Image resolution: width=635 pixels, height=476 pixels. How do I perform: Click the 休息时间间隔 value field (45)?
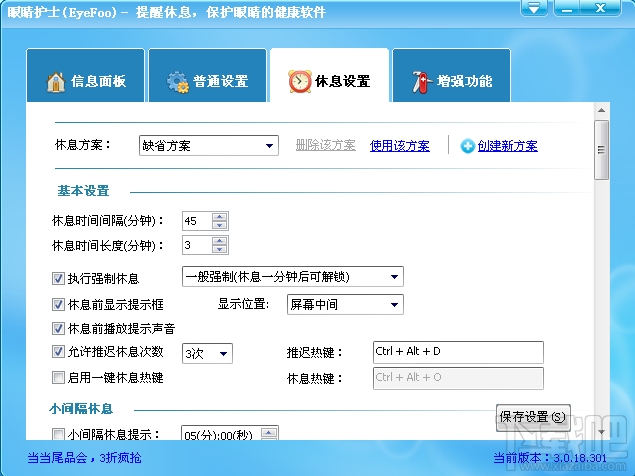(197, 221)
